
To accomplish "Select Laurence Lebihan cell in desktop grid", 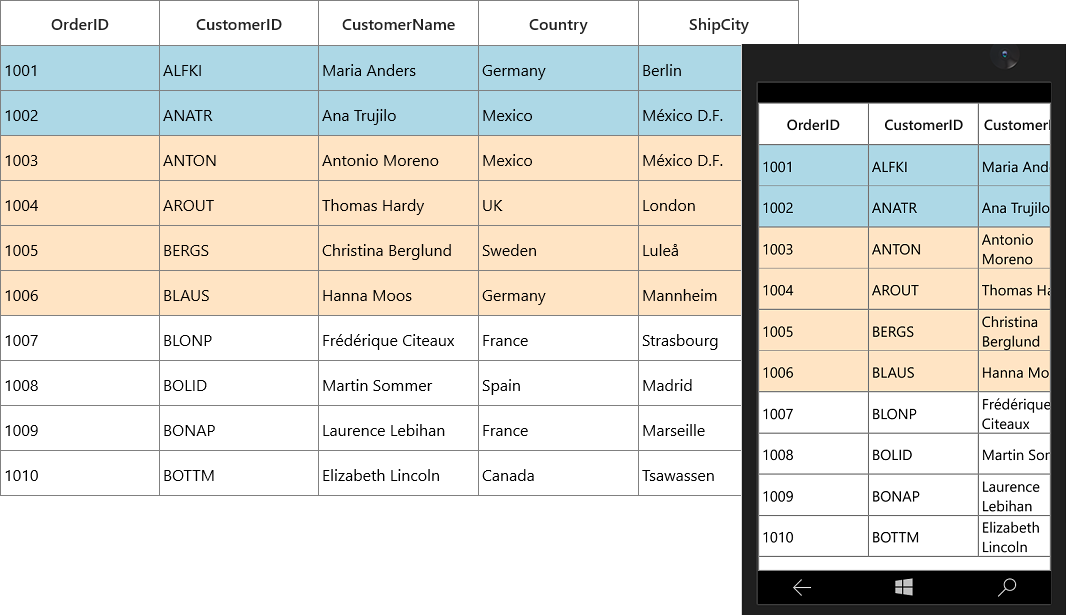I will click(x=398, y=428).
